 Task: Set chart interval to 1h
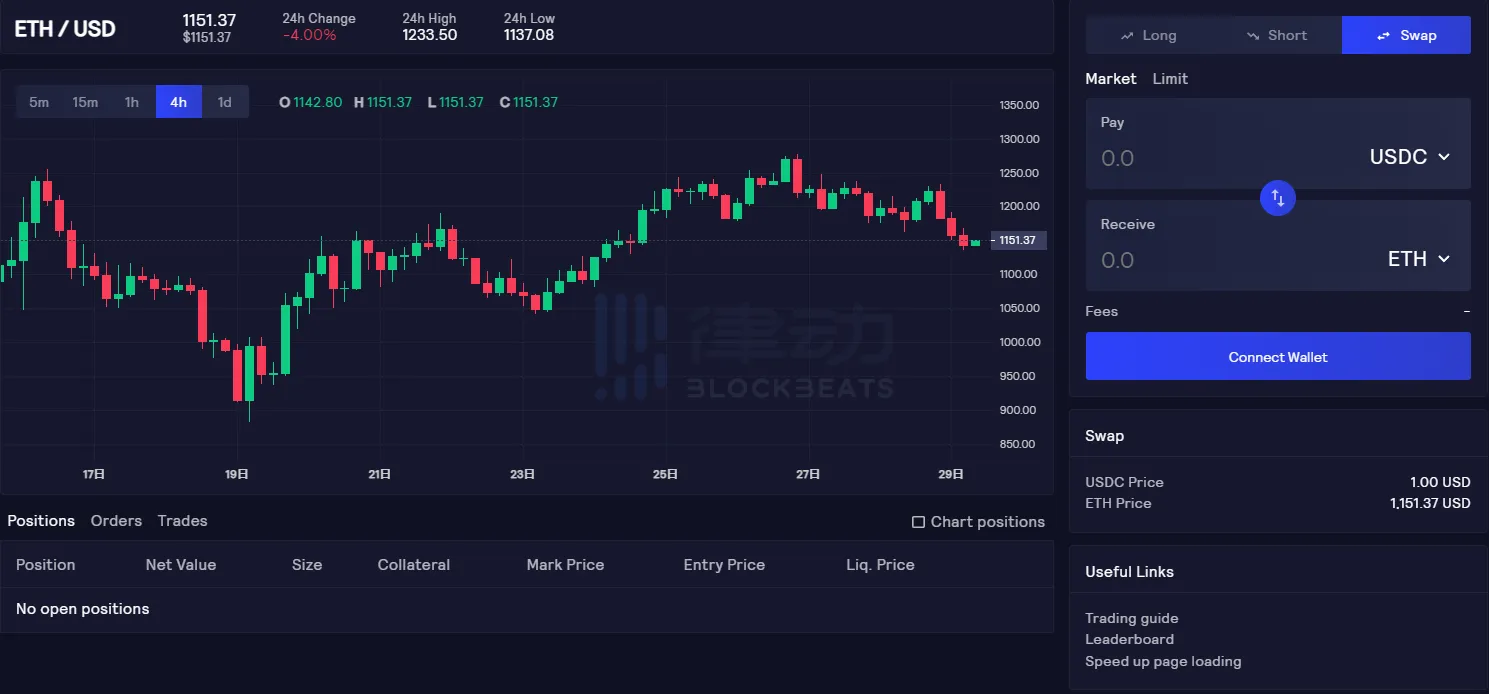click(x=132, y=102)
